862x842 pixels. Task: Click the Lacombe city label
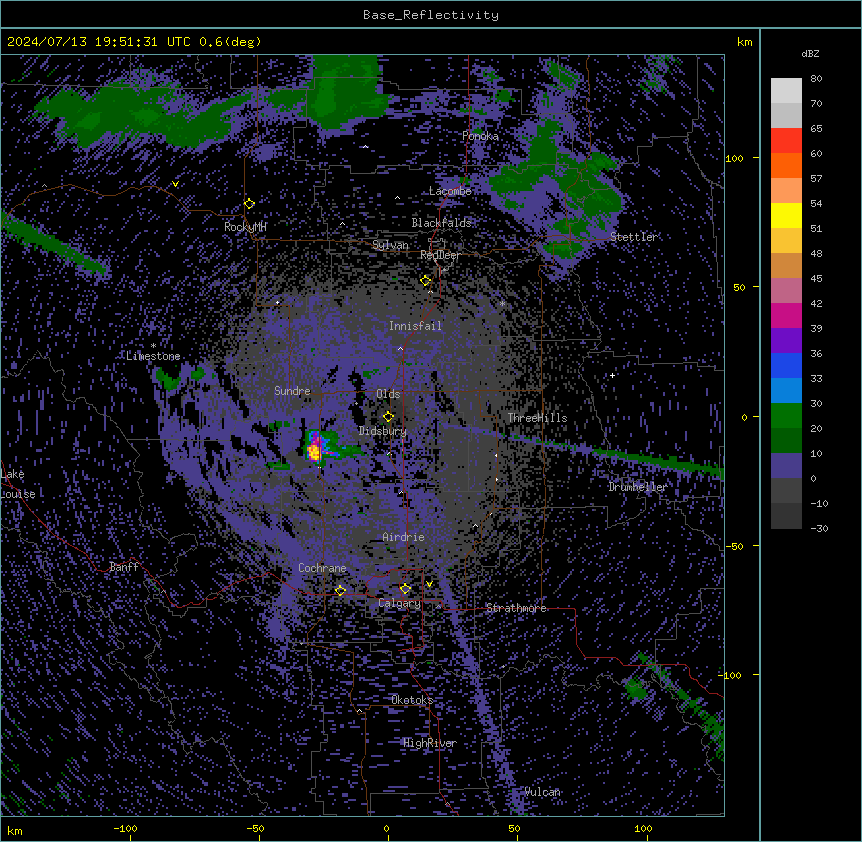(x=450, y=191)
